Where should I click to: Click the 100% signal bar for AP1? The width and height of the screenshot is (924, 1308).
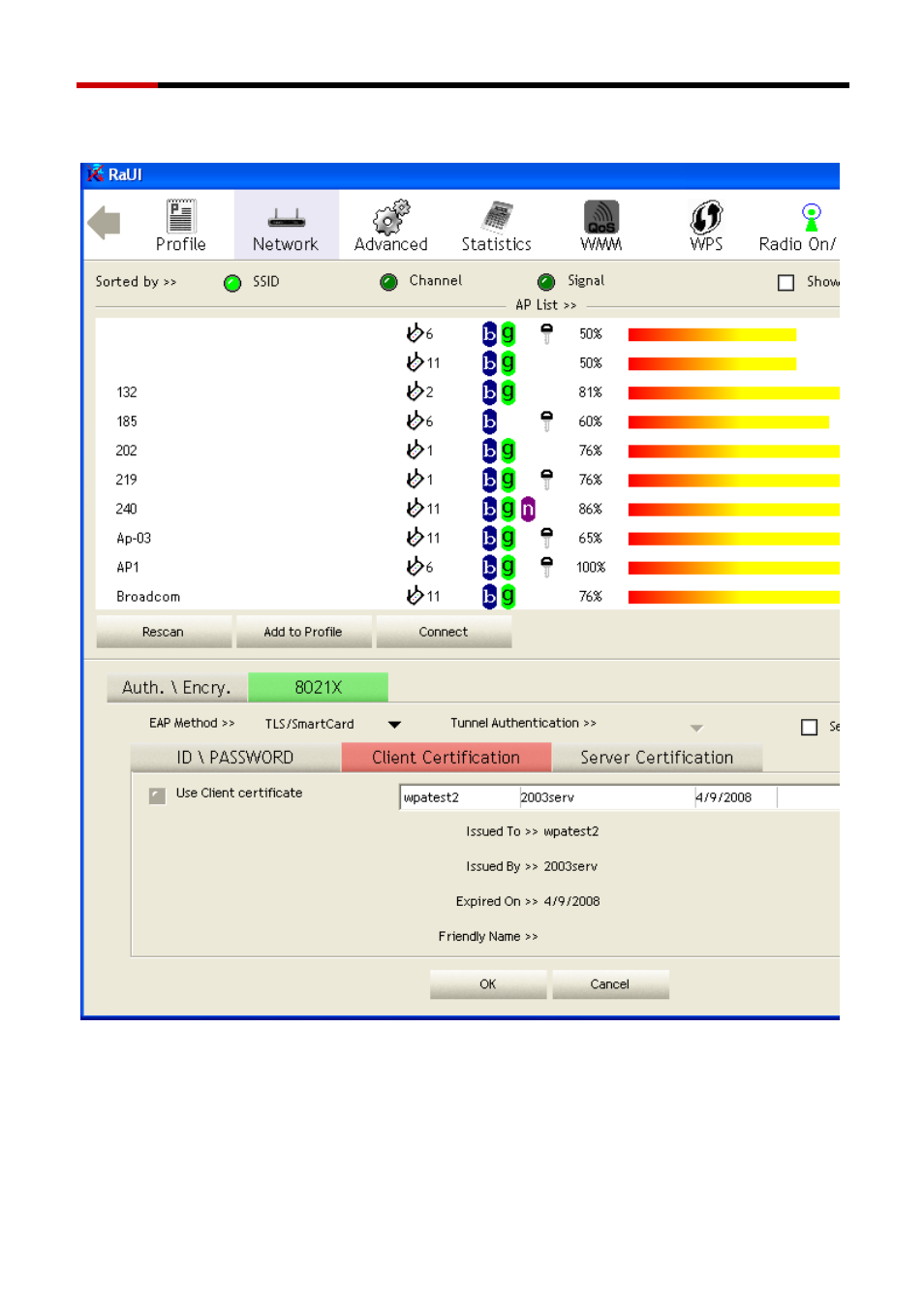click(x=734, y=568)
